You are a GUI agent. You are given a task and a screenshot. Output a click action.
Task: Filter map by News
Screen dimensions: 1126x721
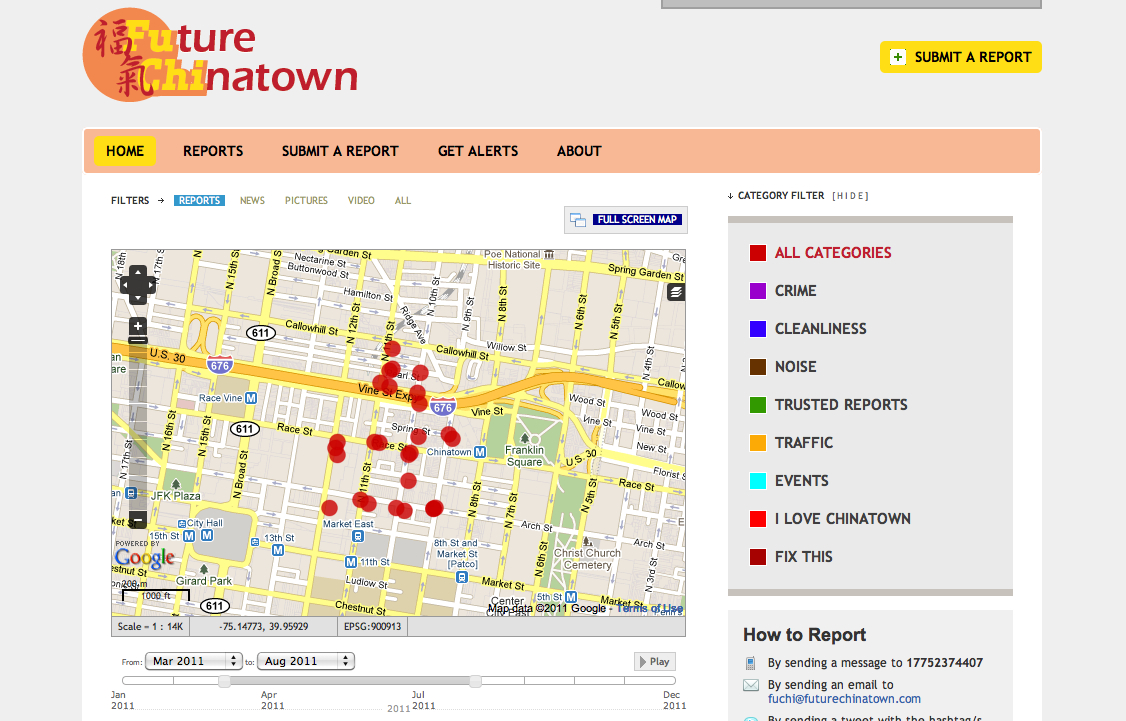252,200
